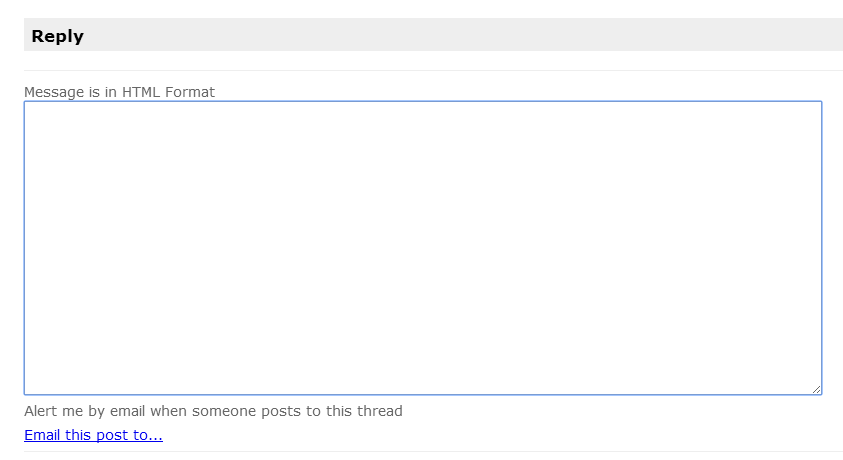Click the text "when someone posts to this thread"
Screen dimensions: 843x460
276,411
